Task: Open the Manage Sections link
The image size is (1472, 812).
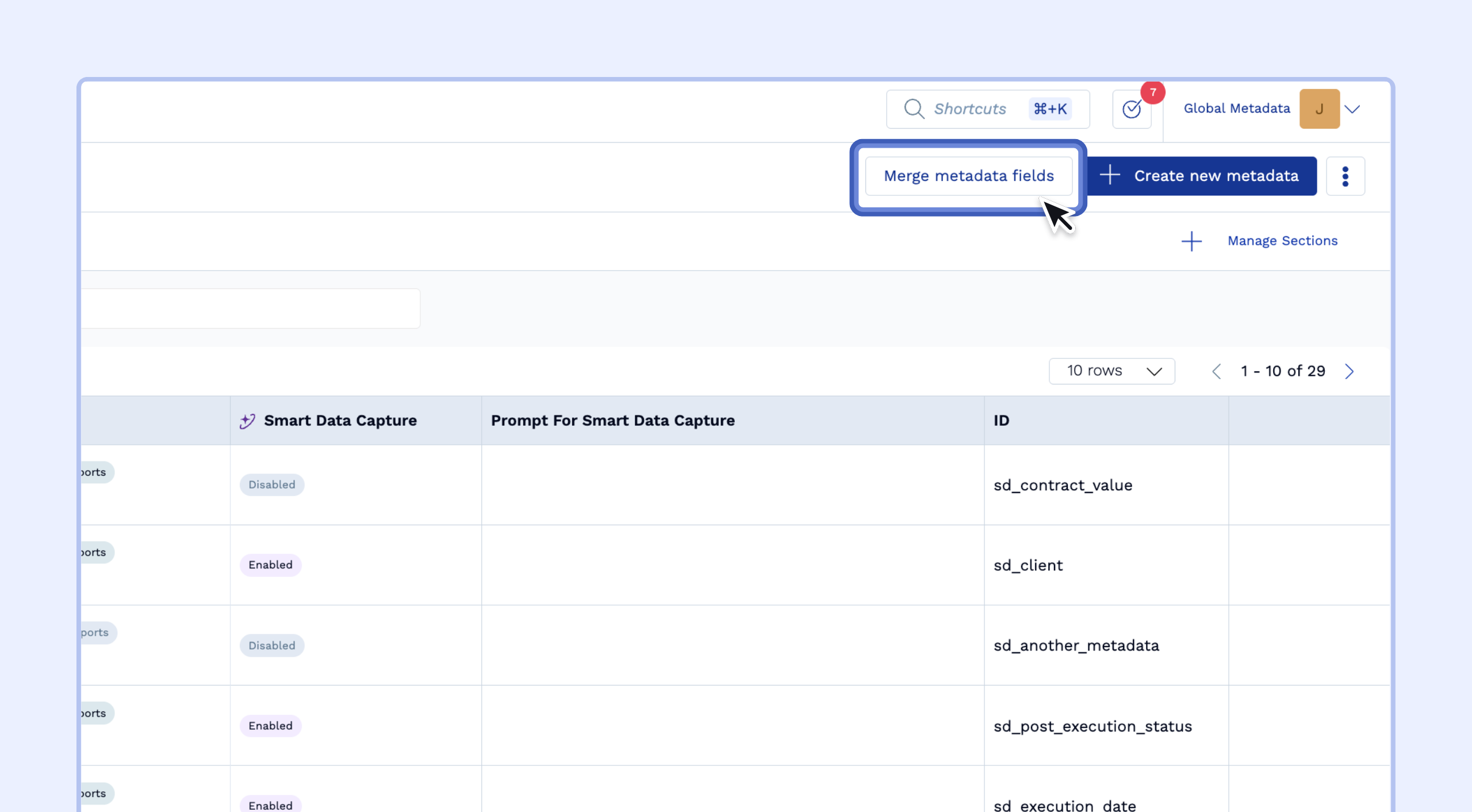Action: [1282, 241]
